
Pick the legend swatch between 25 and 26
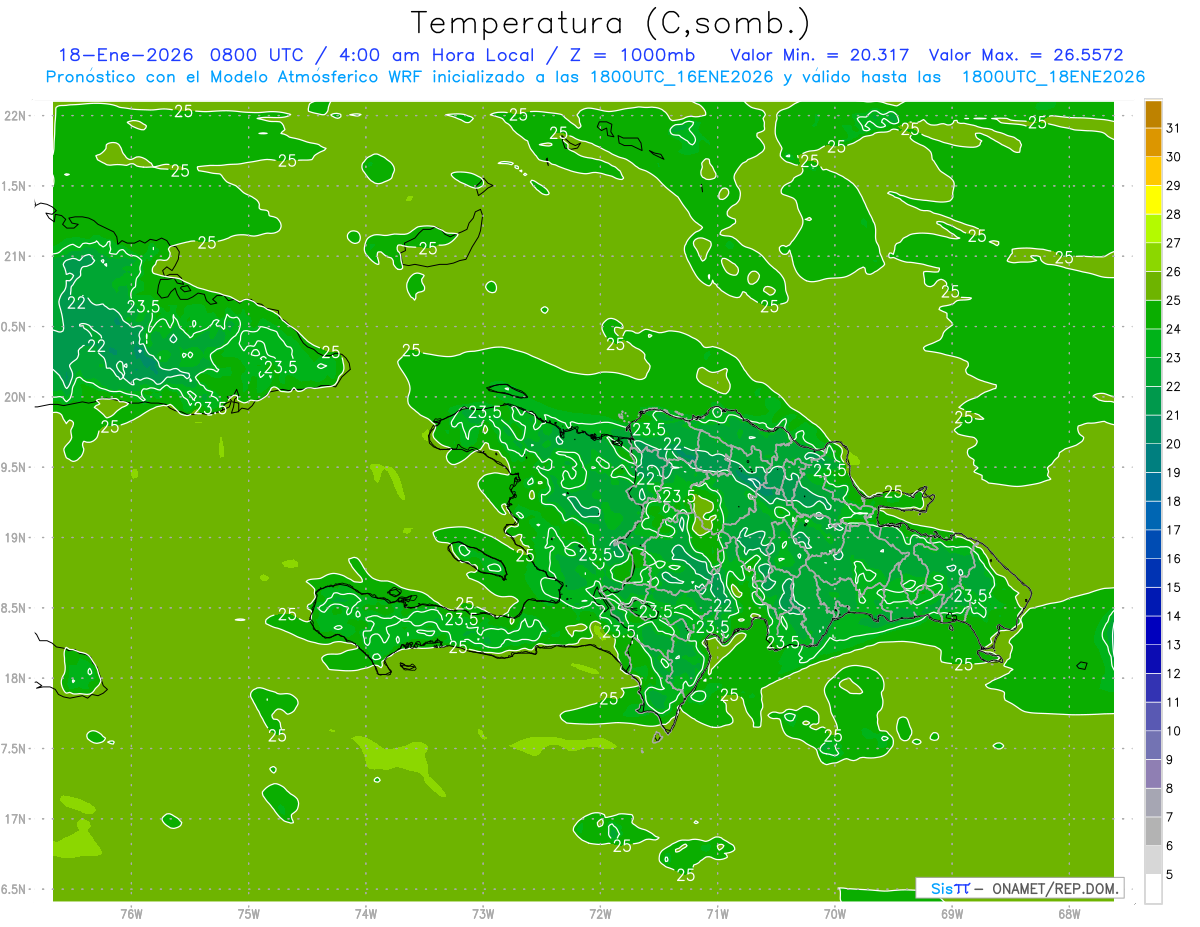(1153, 286)
